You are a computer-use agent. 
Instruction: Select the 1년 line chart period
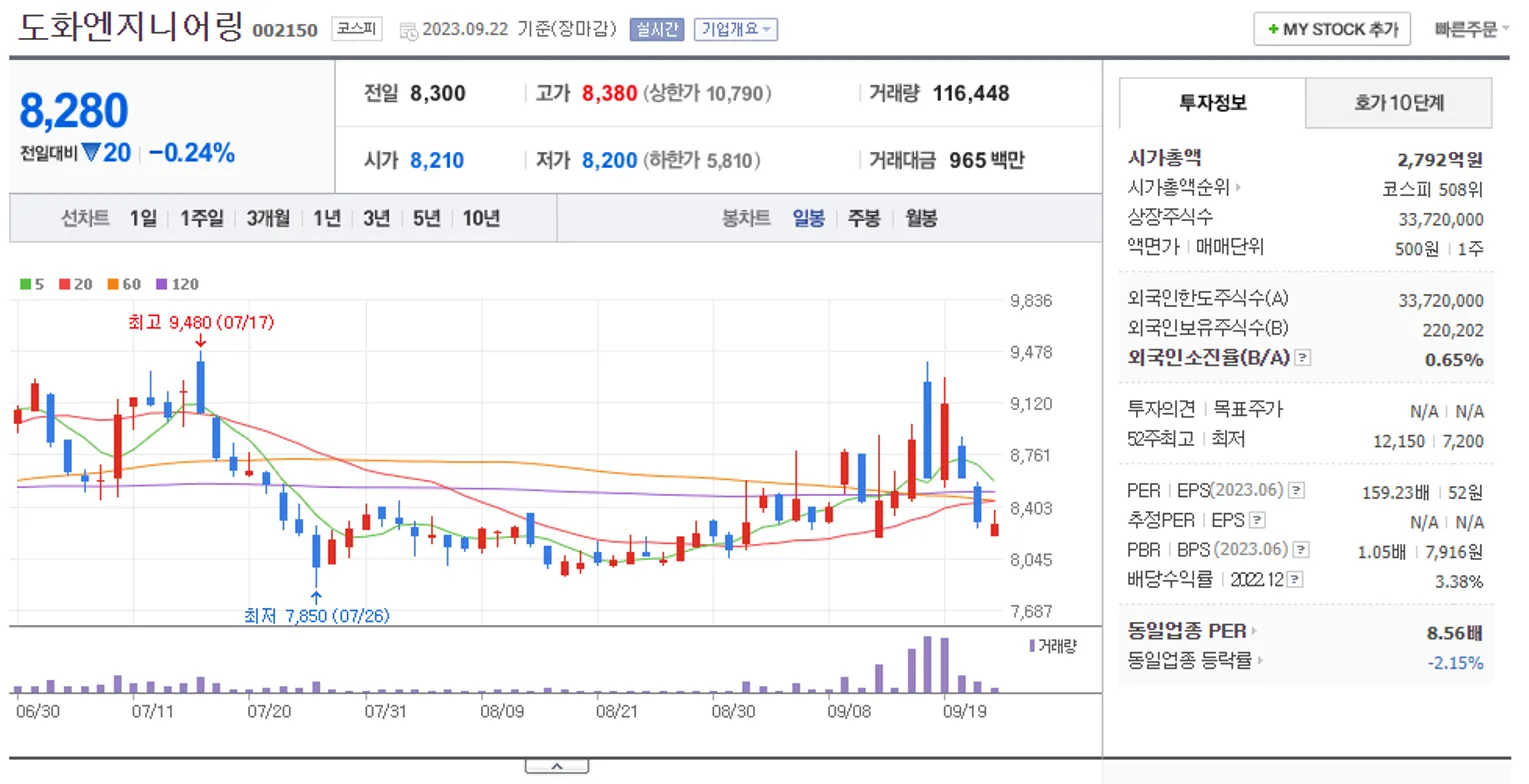click(326, 219)
